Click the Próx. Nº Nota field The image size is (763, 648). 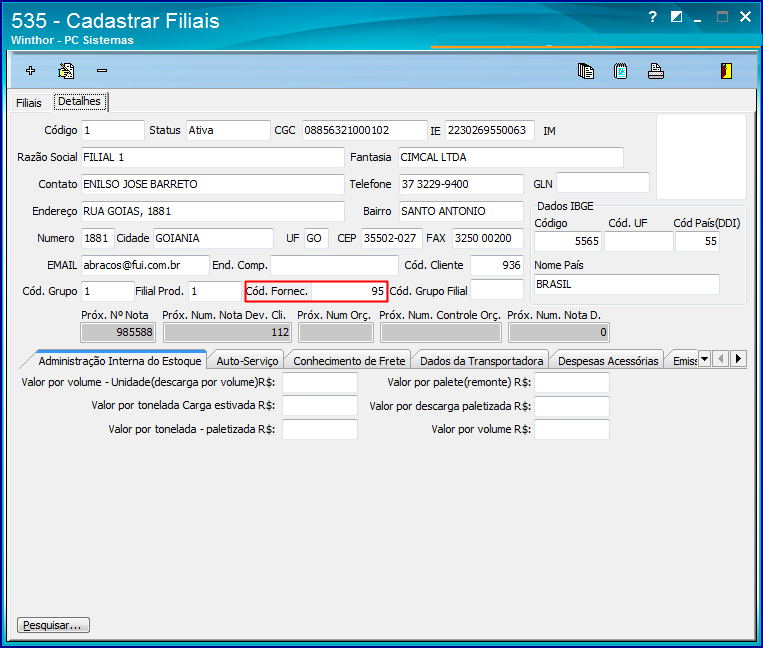point(118,333)
